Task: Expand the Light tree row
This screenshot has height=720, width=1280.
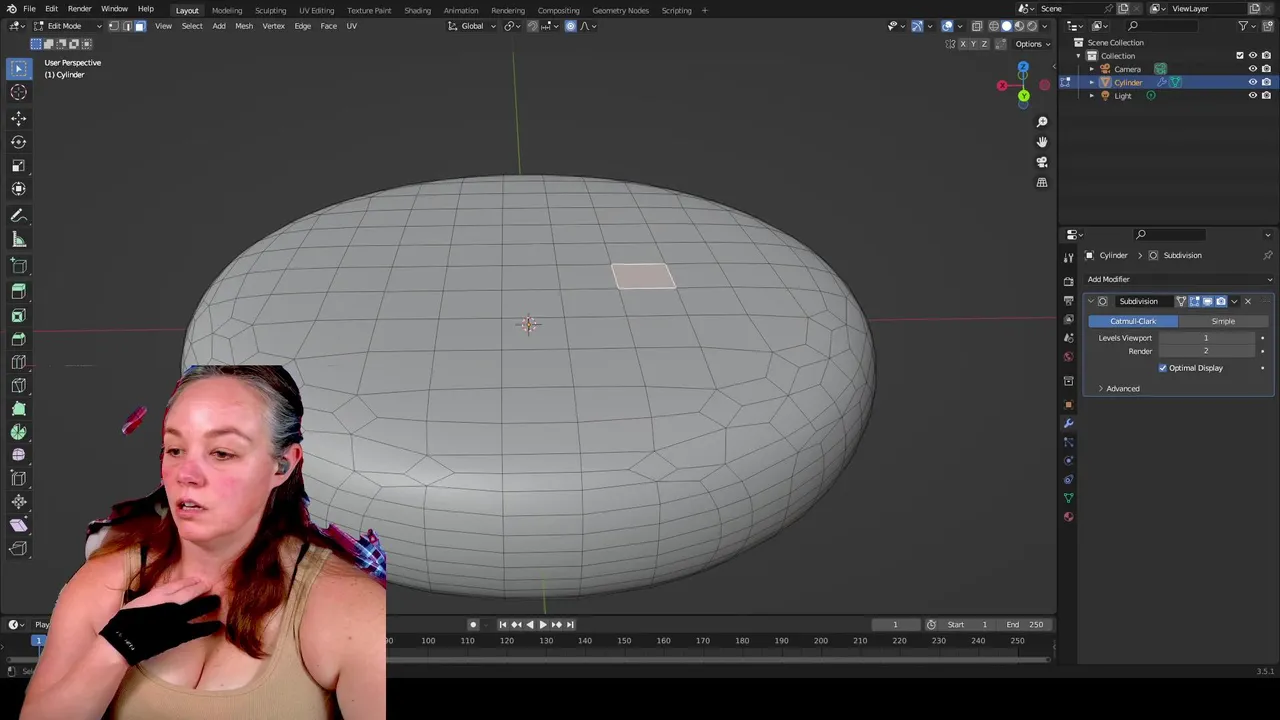Action: click(x=1091, y=96)
